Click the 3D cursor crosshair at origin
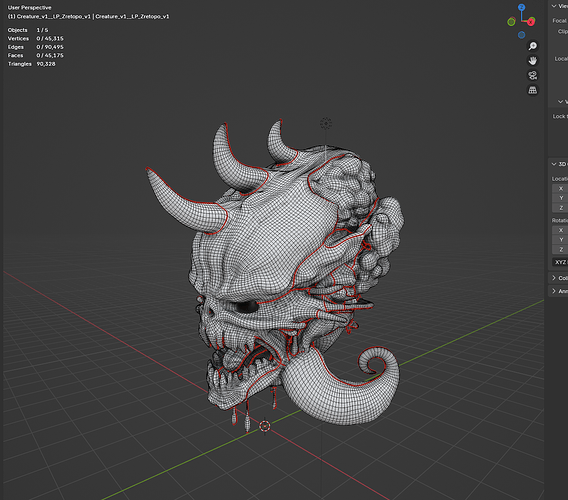568x500 pixels. click(265, 426)
